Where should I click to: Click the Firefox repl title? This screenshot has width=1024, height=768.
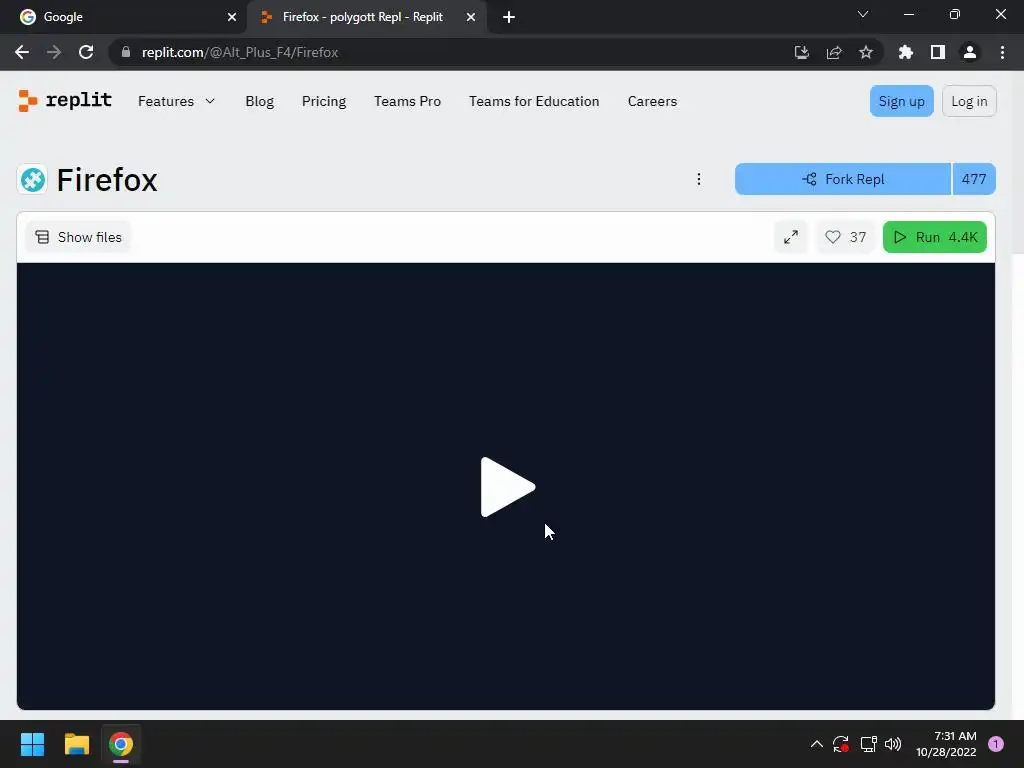[107, 180]
